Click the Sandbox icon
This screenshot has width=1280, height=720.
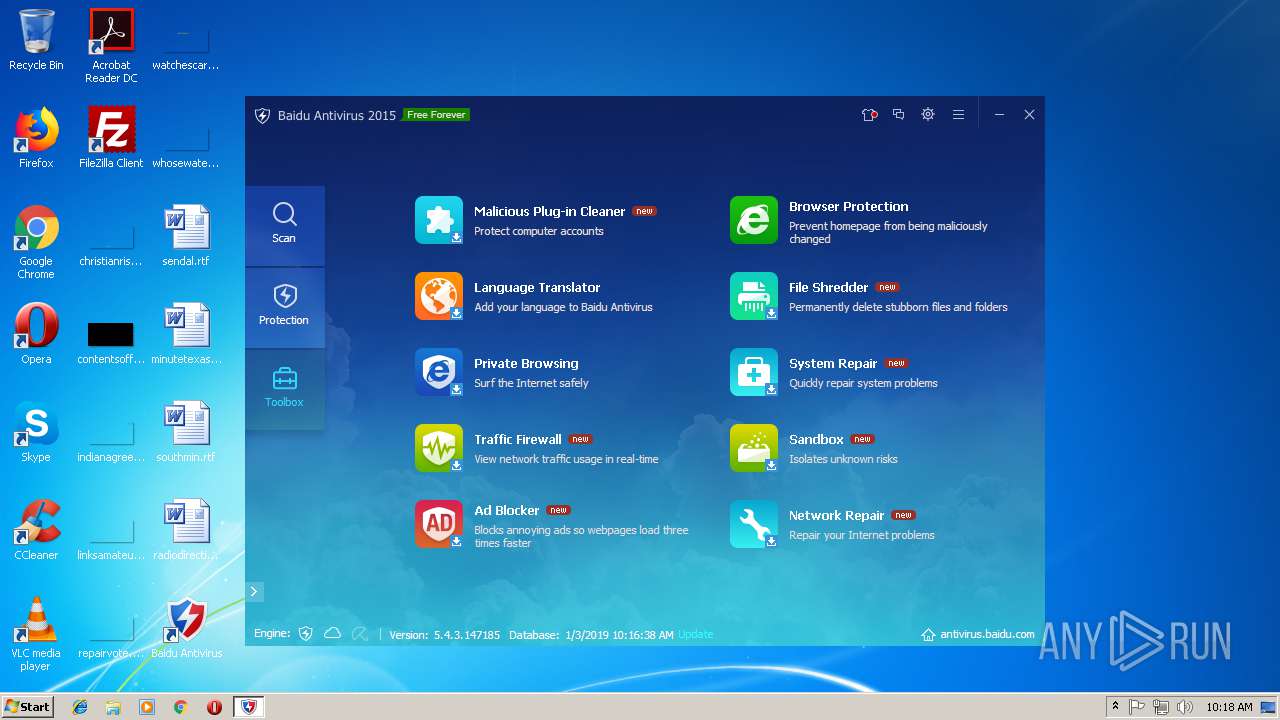click(754, 448)
